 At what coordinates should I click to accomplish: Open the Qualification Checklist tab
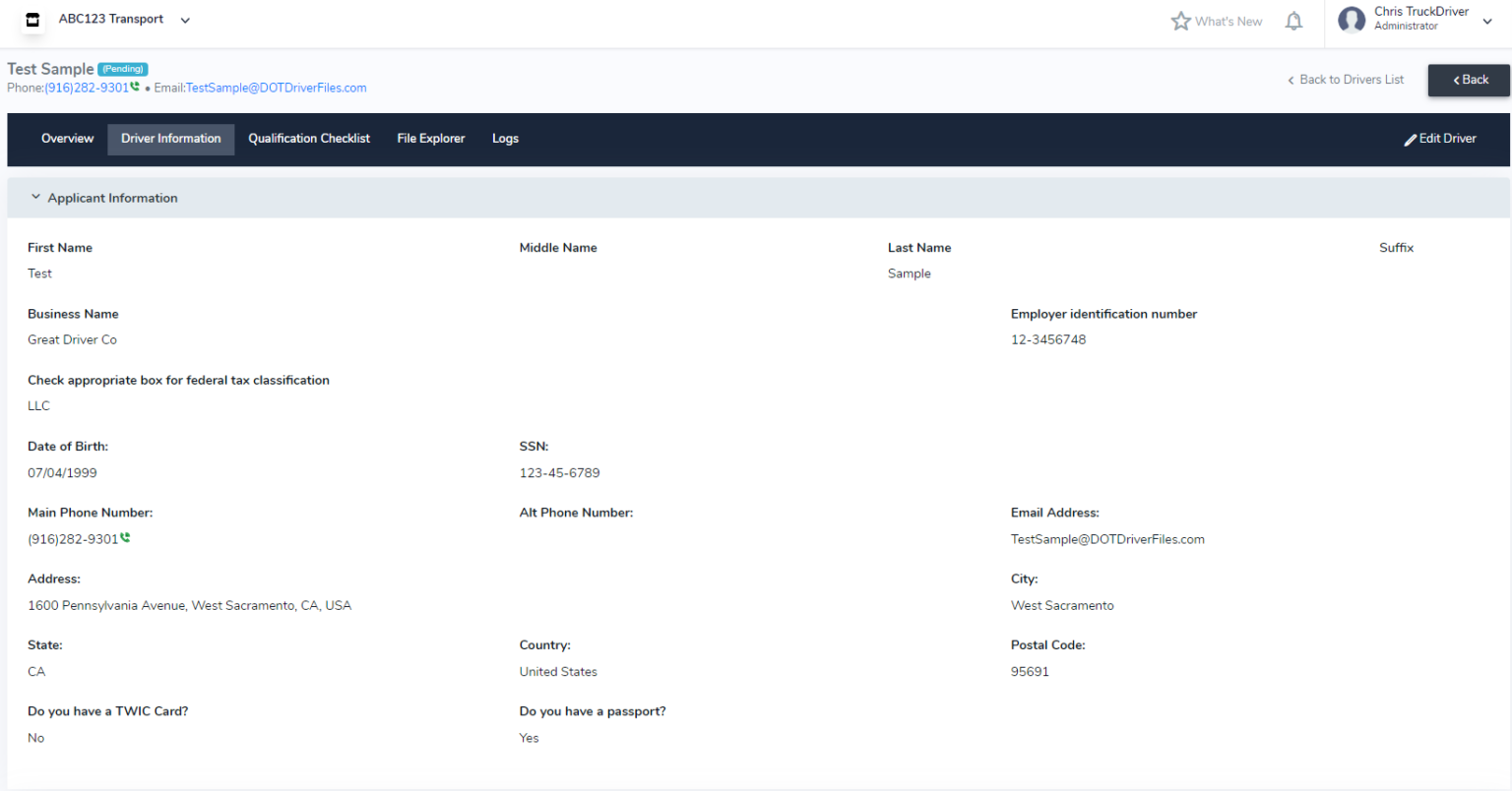point(309,139)
